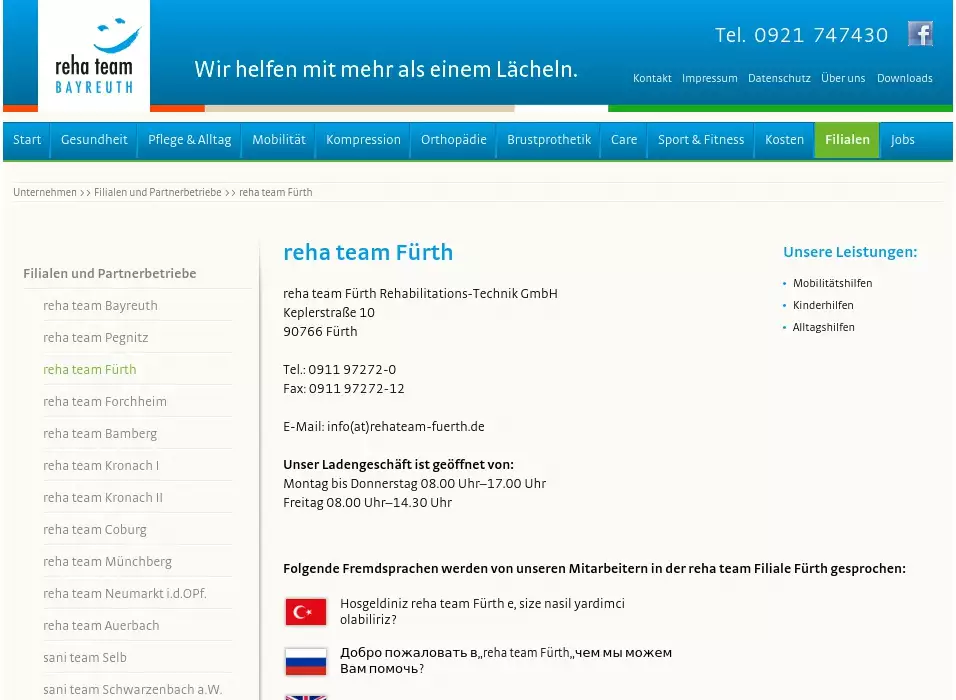Click the Mobilitätshilfen service link
The width and height of the screenshot is (956, 700).
coord(832,284)
